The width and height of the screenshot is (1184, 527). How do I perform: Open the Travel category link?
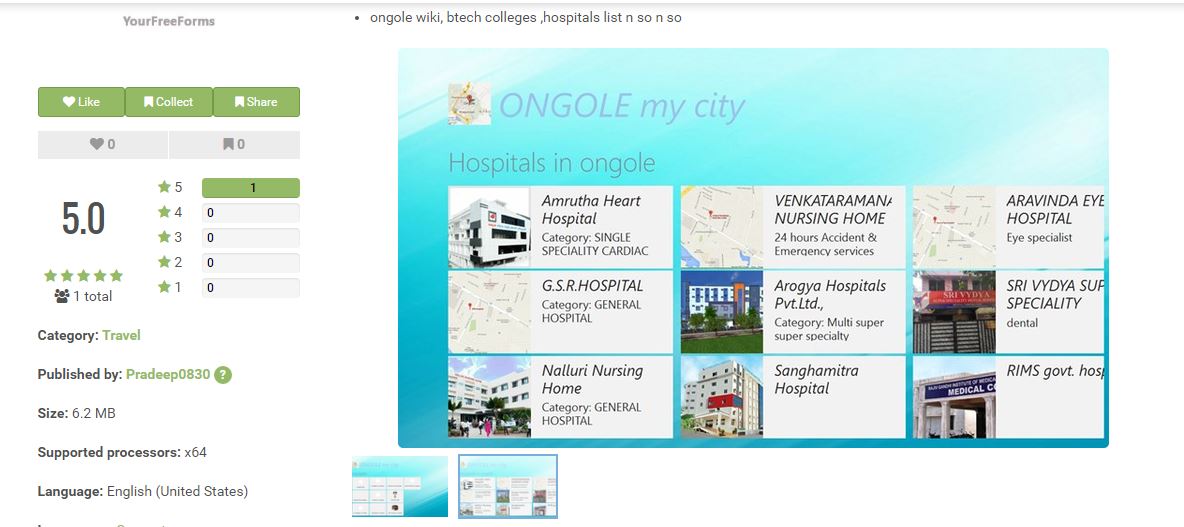coord(121,335)
